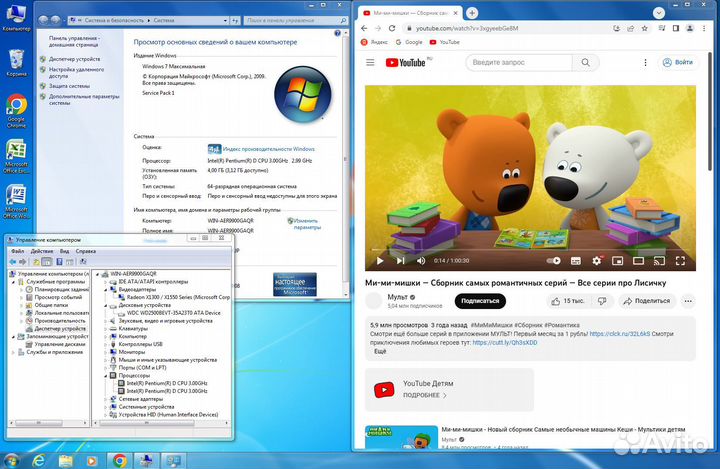
Task: Enter fullscreen in video player
Action: pyautogui.click(x=681, y=261)
